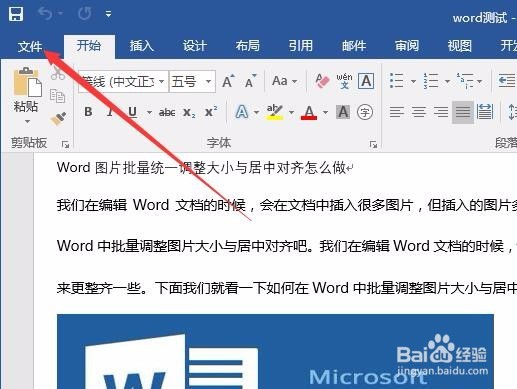This screenshot has width=517, height=389.
Task: Open the font color dropdown arrow
Action: click(x=325, y=112)
